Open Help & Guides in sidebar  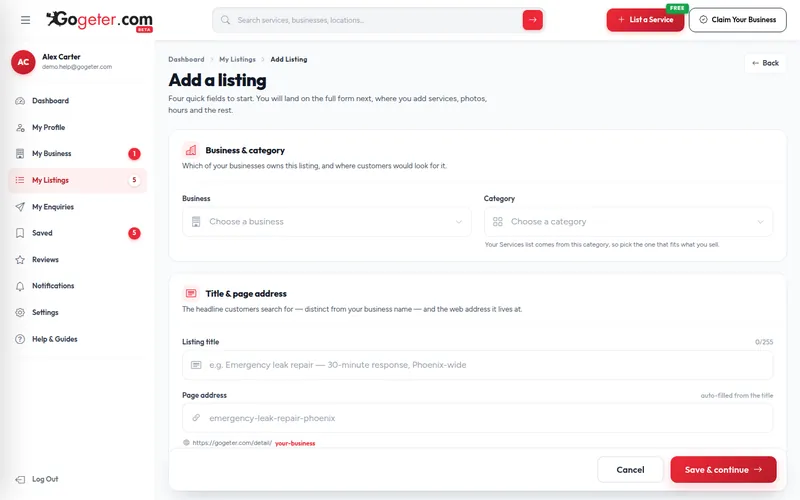[x=78, y=339]
